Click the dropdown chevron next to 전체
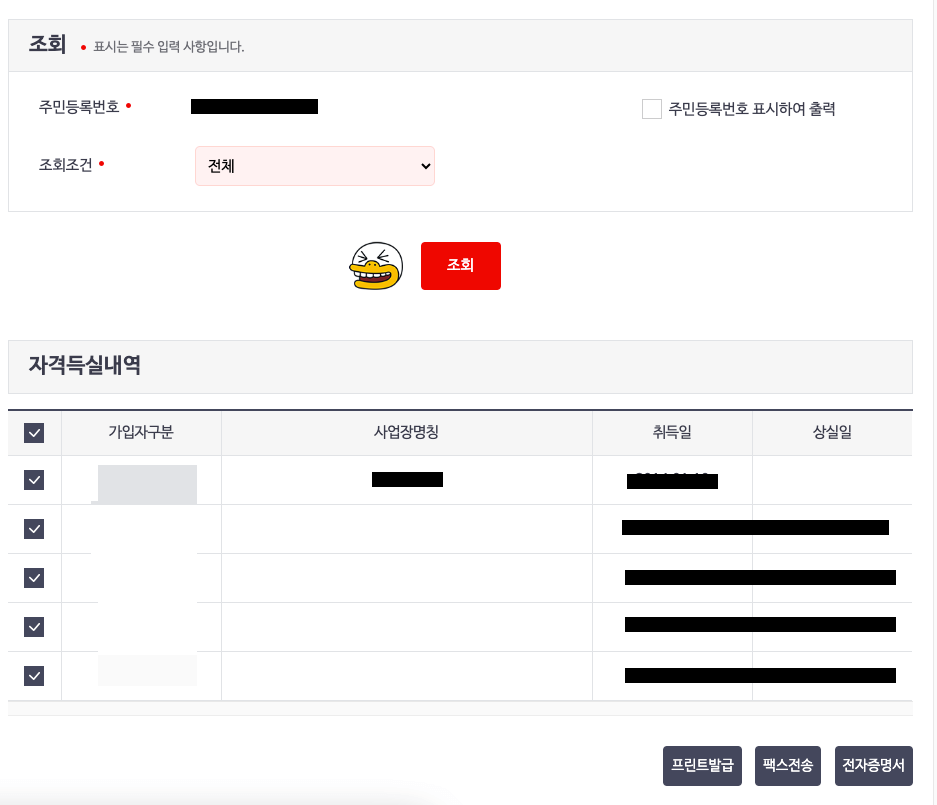 coord(424,166)
